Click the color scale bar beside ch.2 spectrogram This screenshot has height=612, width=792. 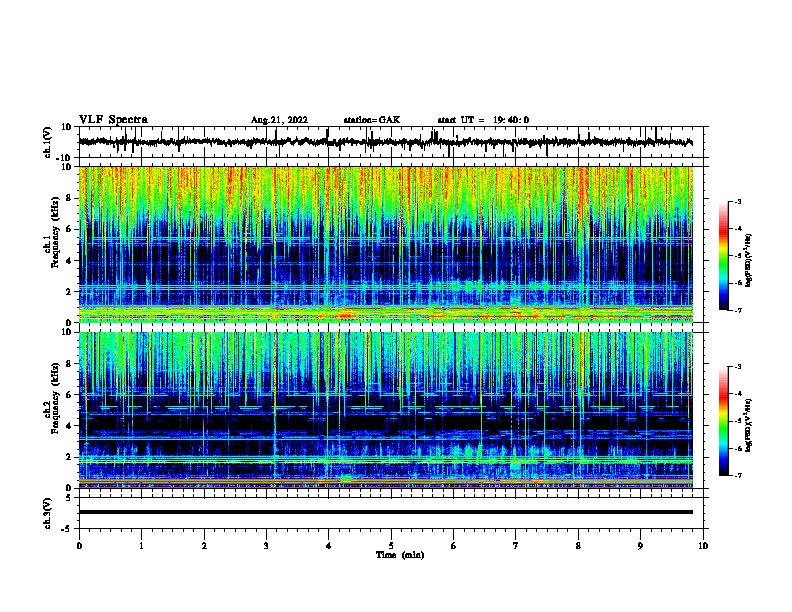coord(724,421)
